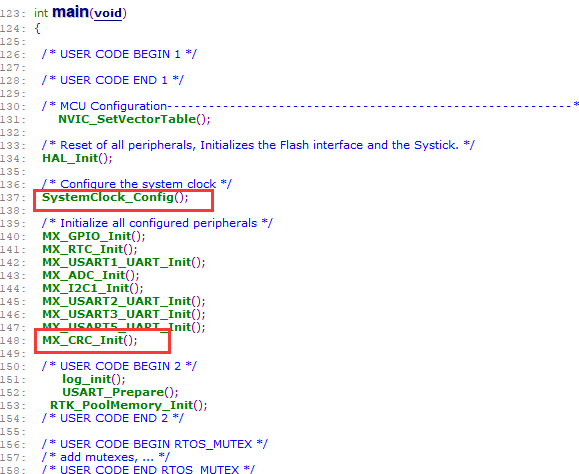
Task: Select the NVIC_SetVectorTable() call
Action: (x=134, y=119)
